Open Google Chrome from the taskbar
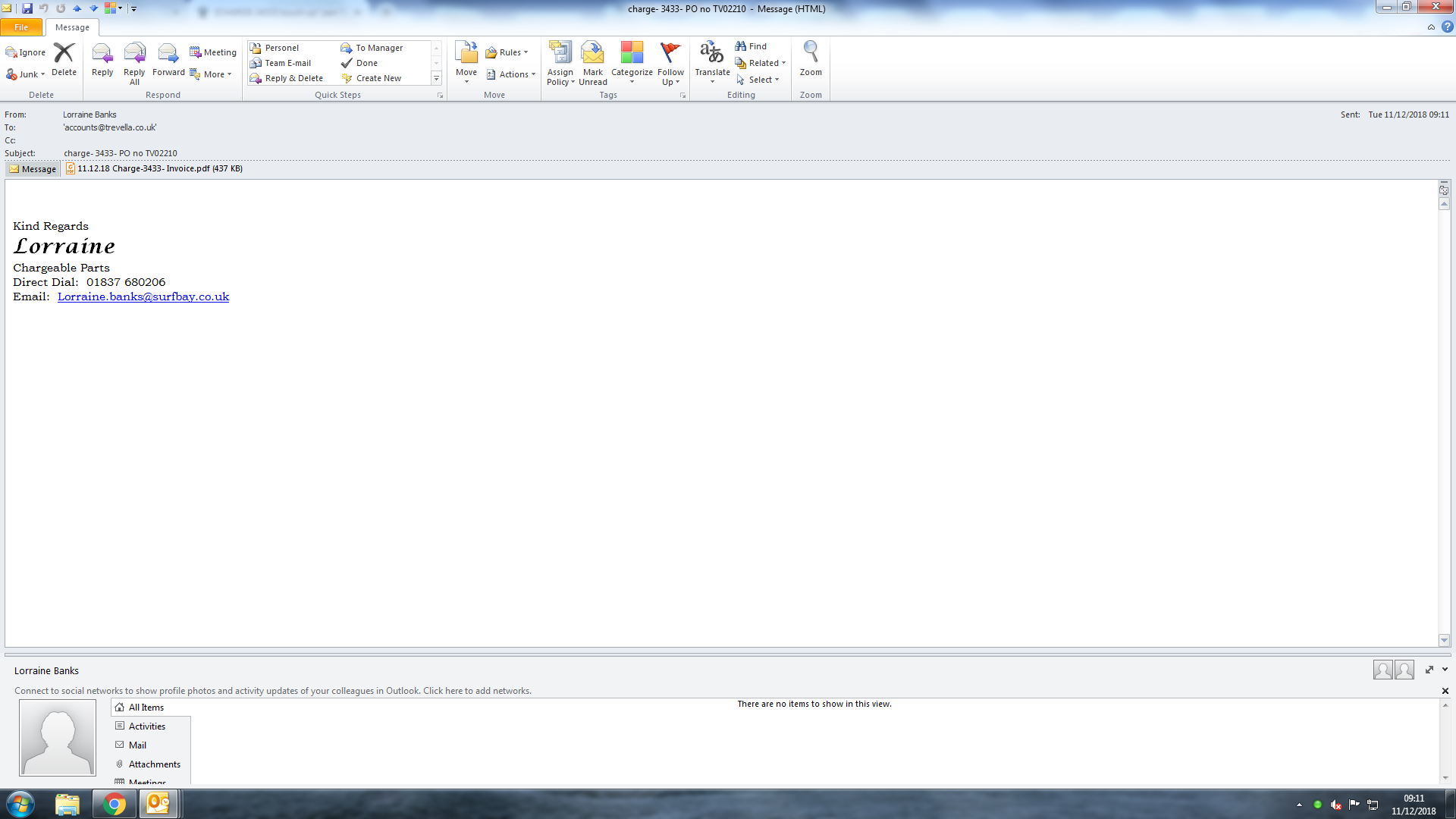The image size is (1456, 819). click(x=115, y=804)
